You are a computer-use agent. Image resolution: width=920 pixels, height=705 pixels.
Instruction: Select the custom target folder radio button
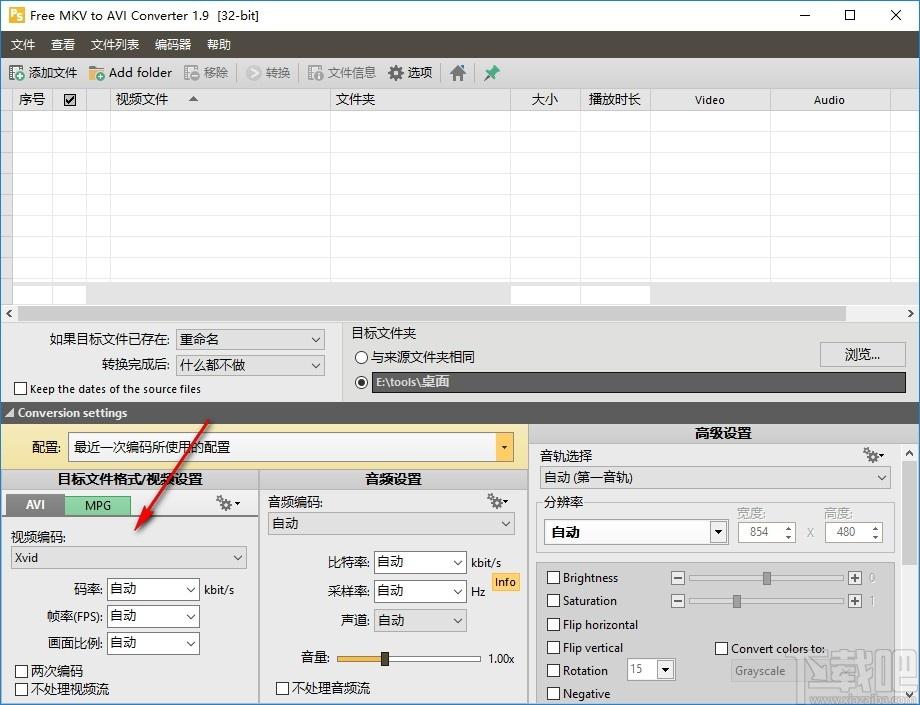(361, 382)
